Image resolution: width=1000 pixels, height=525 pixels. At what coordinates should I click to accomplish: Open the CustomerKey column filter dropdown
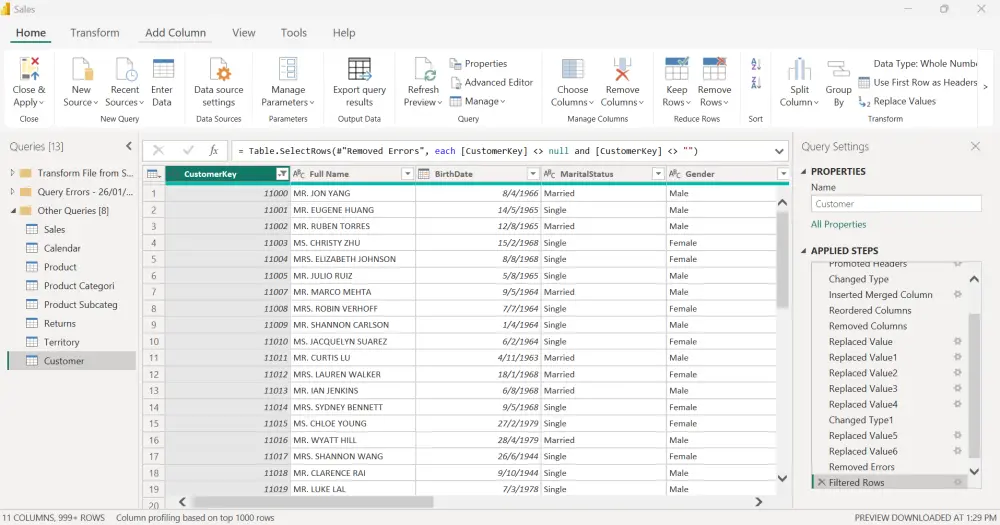click(x=282, y=174)
